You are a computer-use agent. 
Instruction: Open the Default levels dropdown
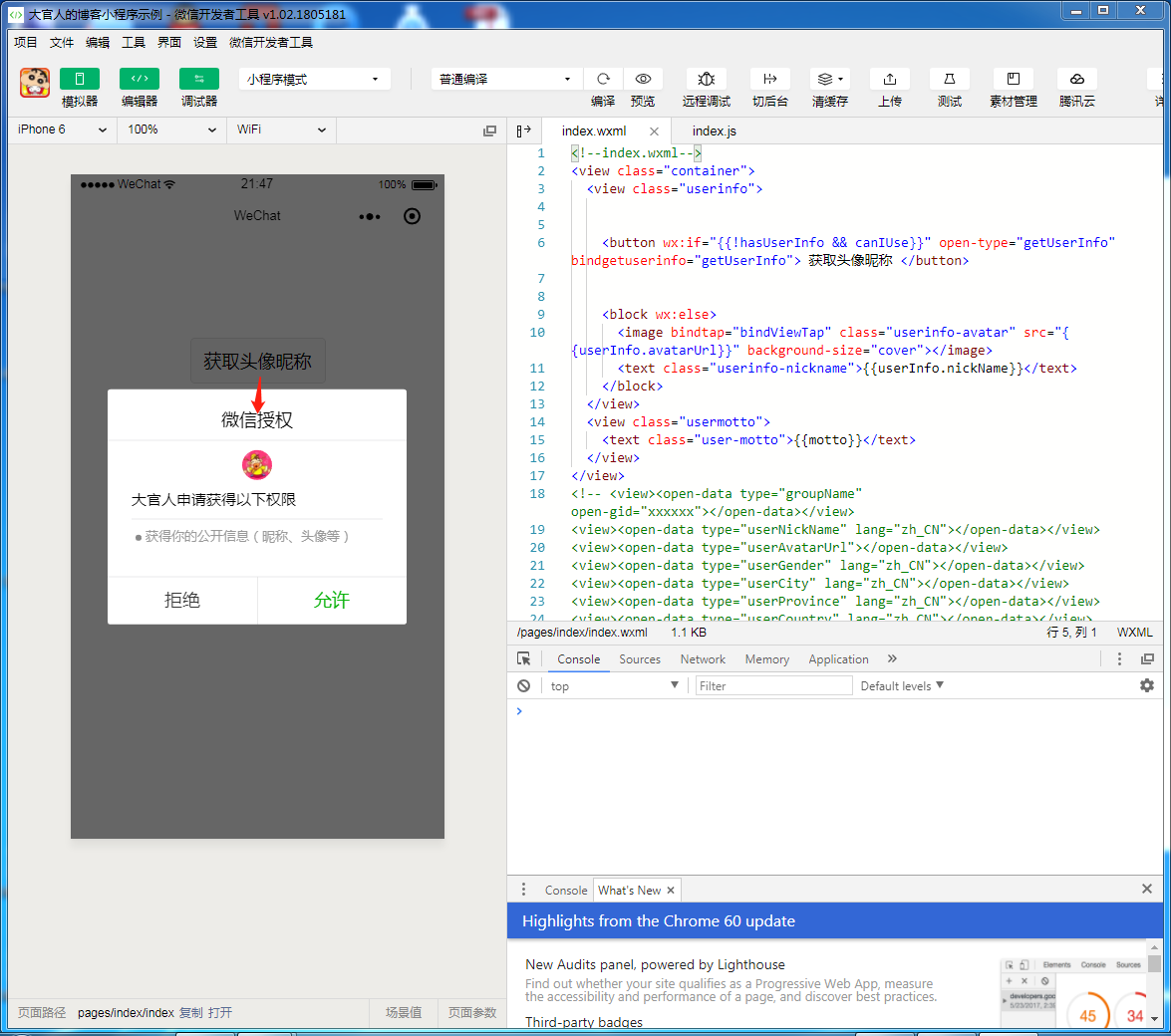click(902, 686)
